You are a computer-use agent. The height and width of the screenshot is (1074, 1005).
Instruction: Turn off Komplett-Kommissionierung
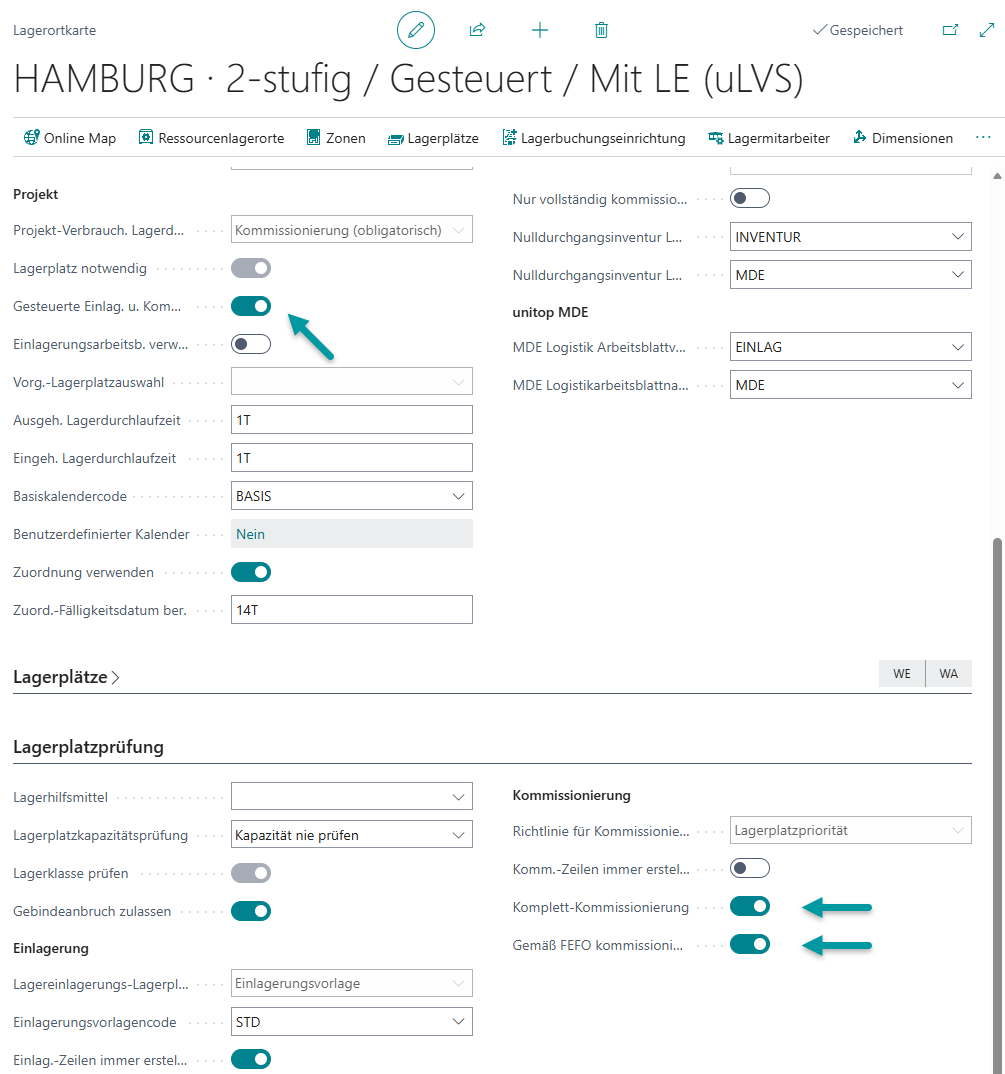coord(750,906)
